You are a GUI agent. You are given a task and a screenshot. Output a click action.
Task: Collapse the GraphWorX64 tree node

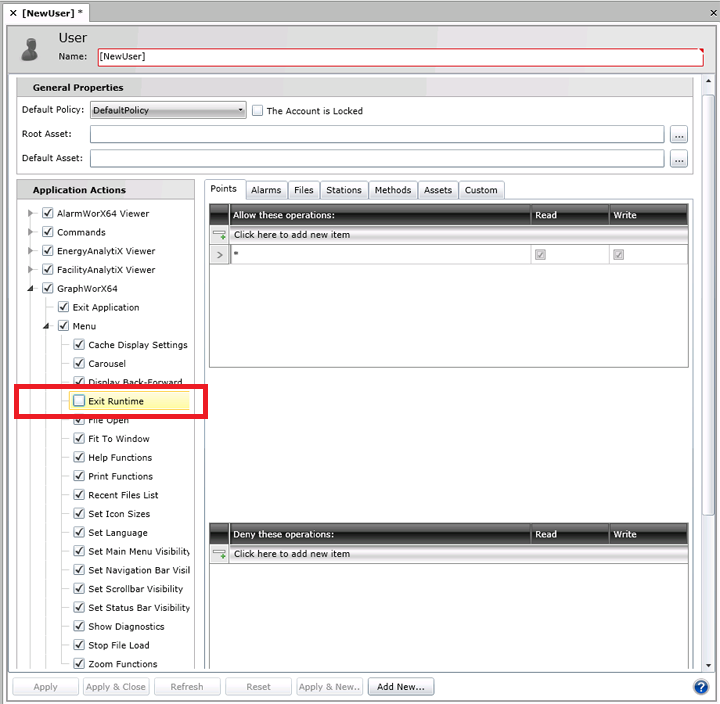31,289
